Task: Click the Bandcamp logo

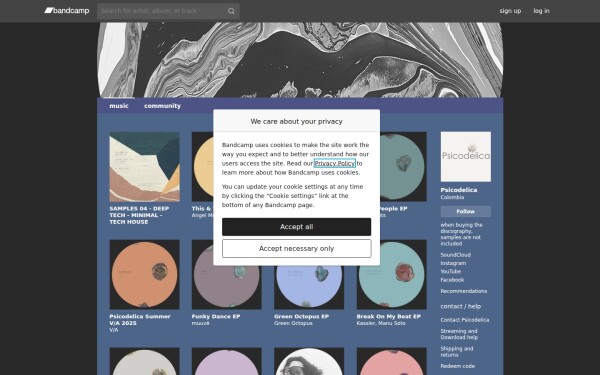Action: tap(67, 11)
